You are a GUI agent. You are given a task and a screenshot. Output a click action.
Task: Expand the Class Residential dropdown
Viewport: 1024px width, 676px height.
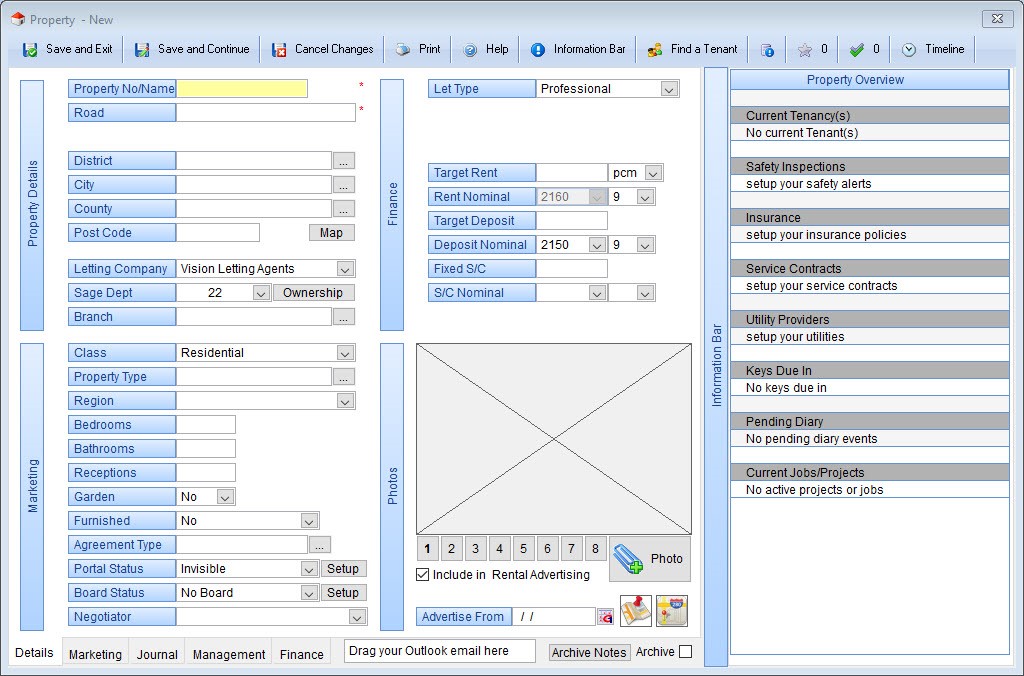point(345,353)
